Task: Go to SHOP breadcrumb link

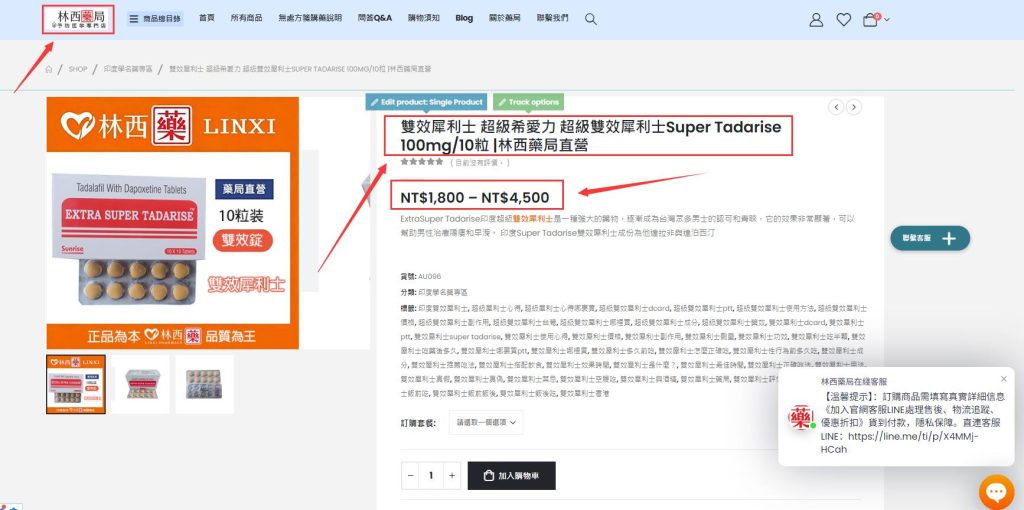Action: click(78, 69)
